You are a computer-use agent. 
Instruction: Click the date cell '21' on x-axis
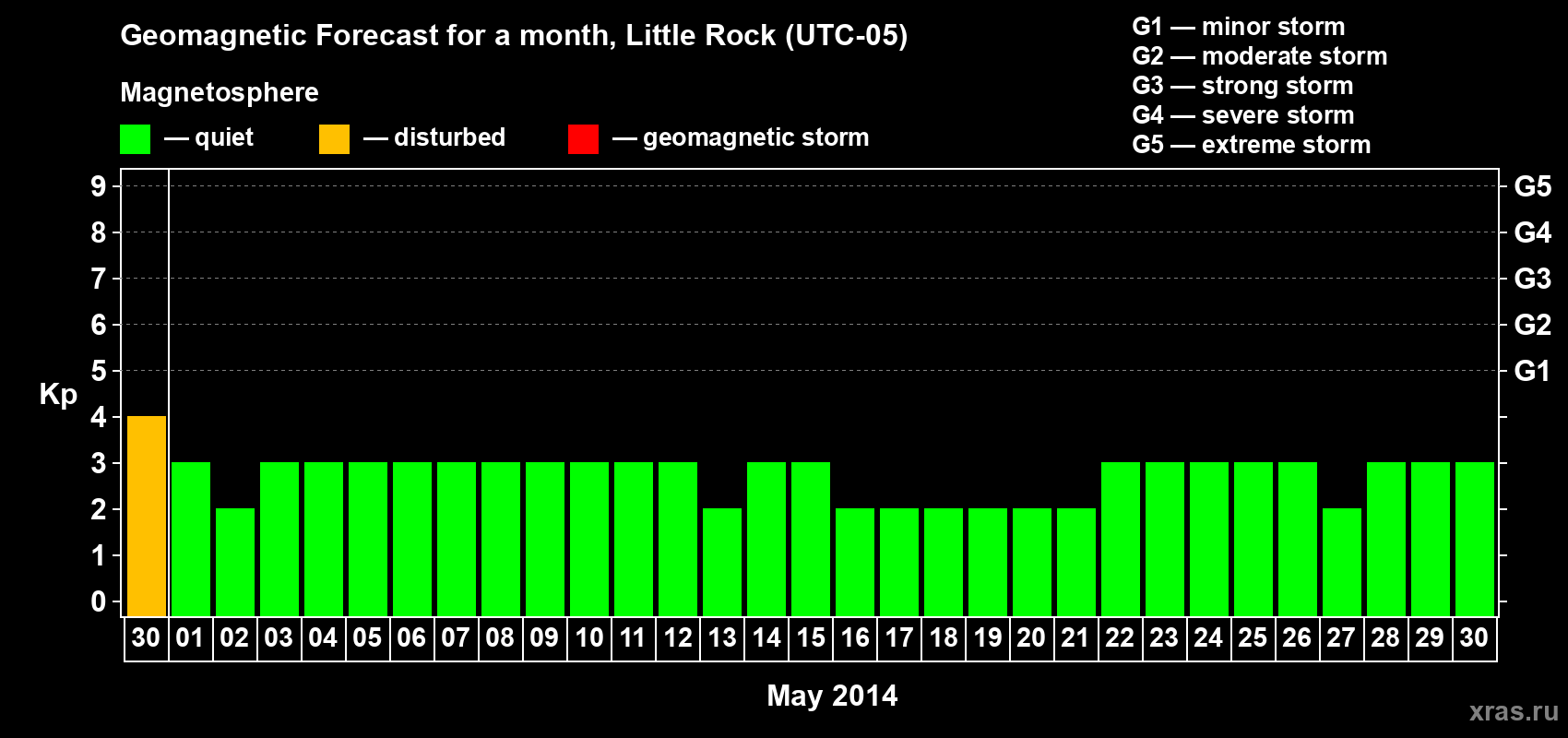tap(1076, 638)
